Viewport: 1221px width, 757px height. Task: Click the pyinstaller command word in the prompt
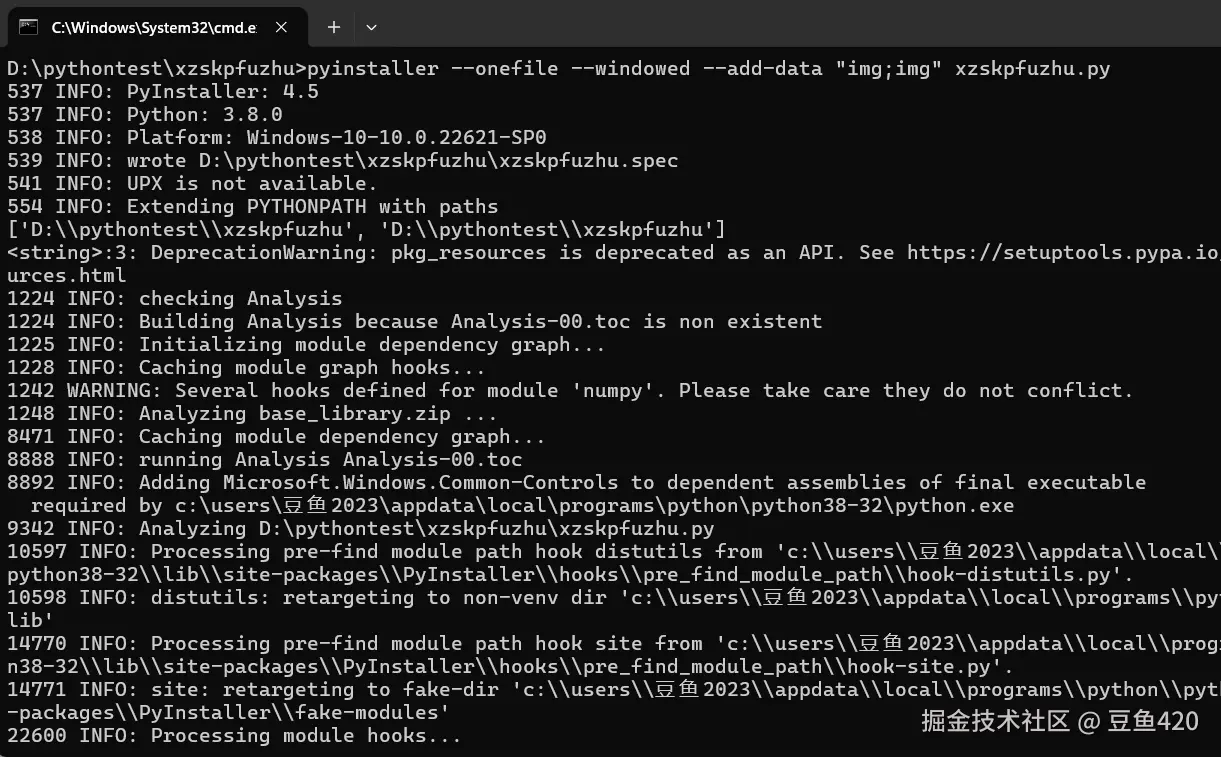373,69
